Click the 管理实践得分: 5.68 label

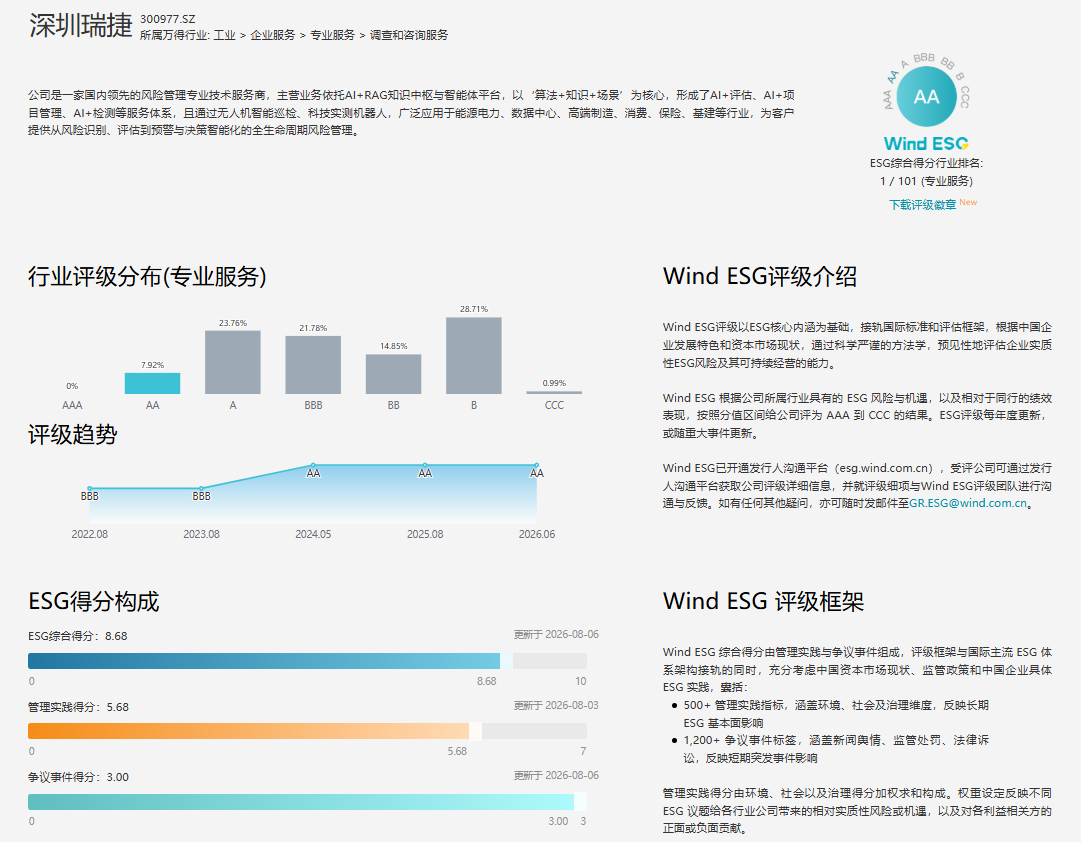79,707
